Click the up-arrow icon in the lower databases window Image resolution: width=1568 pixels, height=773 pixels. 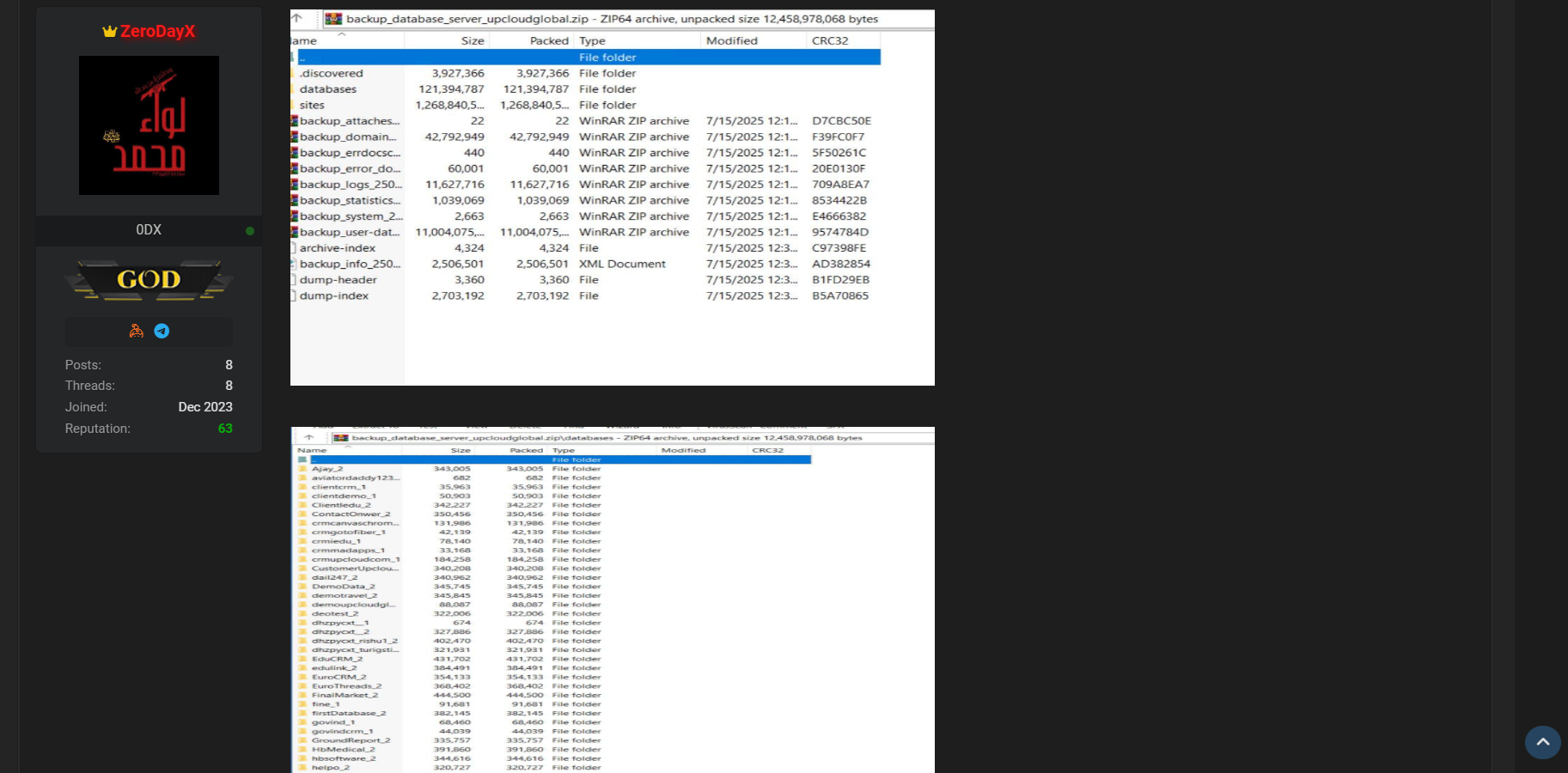pyautogui.click(x=309, y=437)
